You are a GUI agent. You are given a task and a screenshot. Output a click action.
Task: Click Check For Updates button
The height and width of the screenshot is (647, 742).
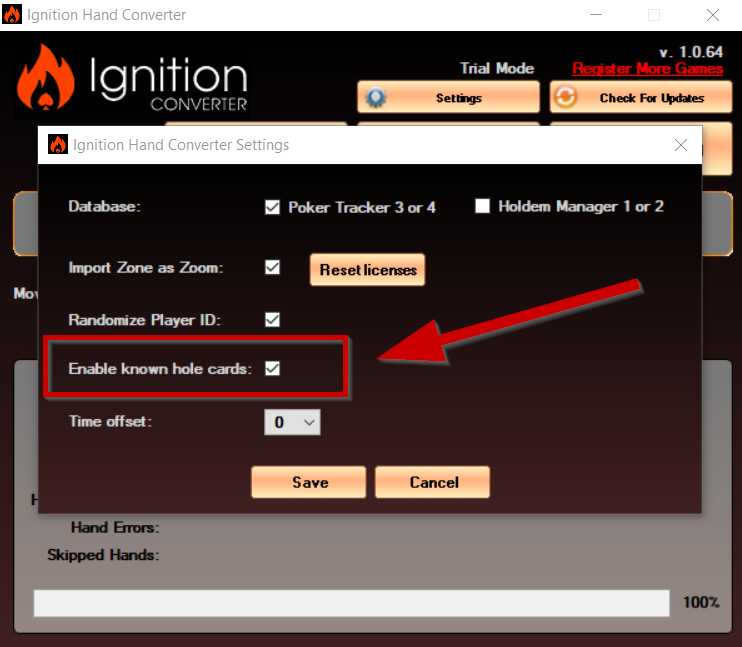pyautogui.click(x=641, y=97)
